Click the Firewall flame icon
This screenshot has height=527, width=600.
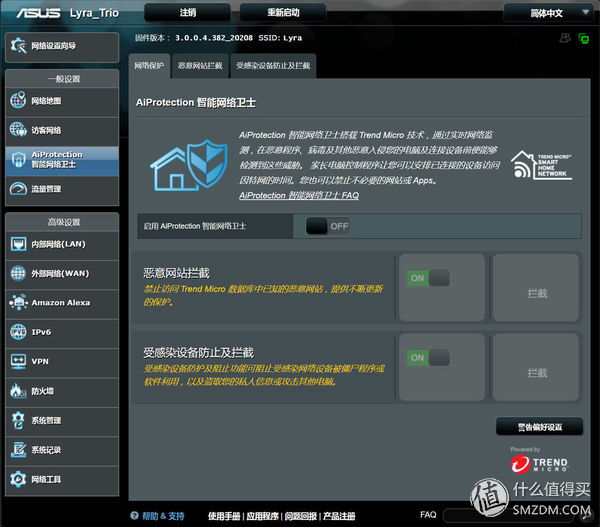coord(17,391)
